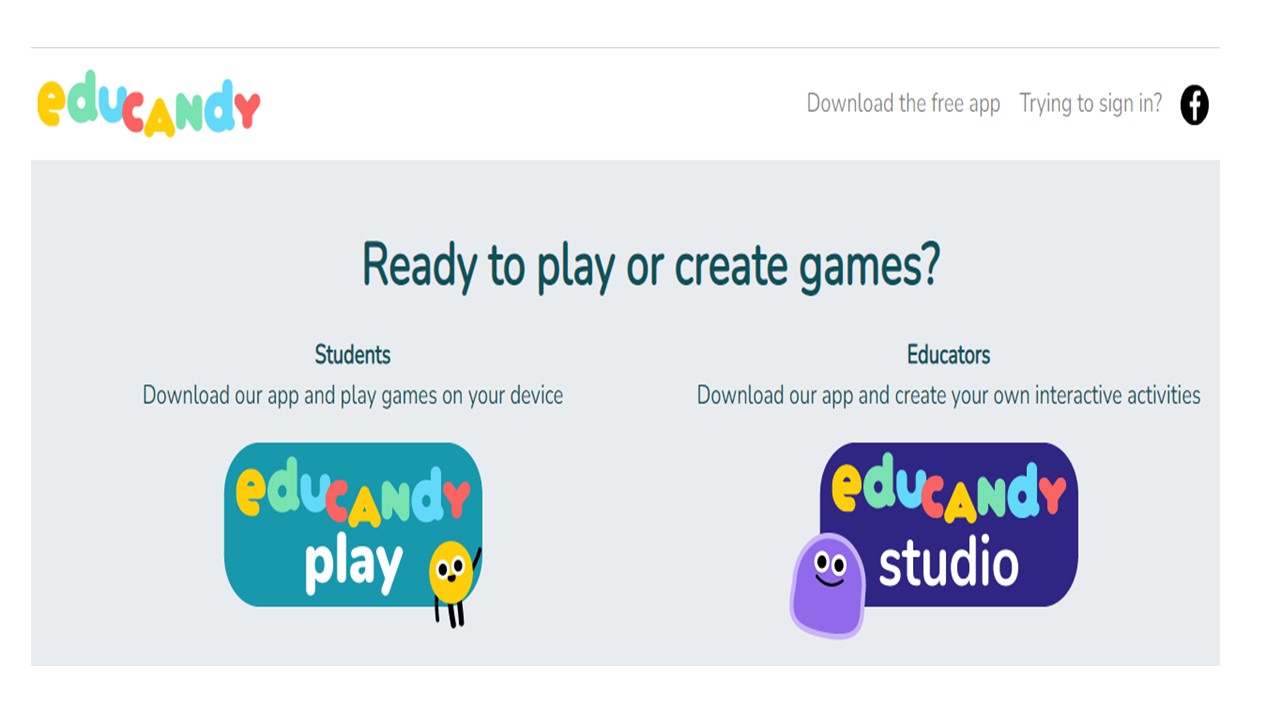Open the Facebook page icon
This screenshot has height=720, width=1280.
point(1194,105)
